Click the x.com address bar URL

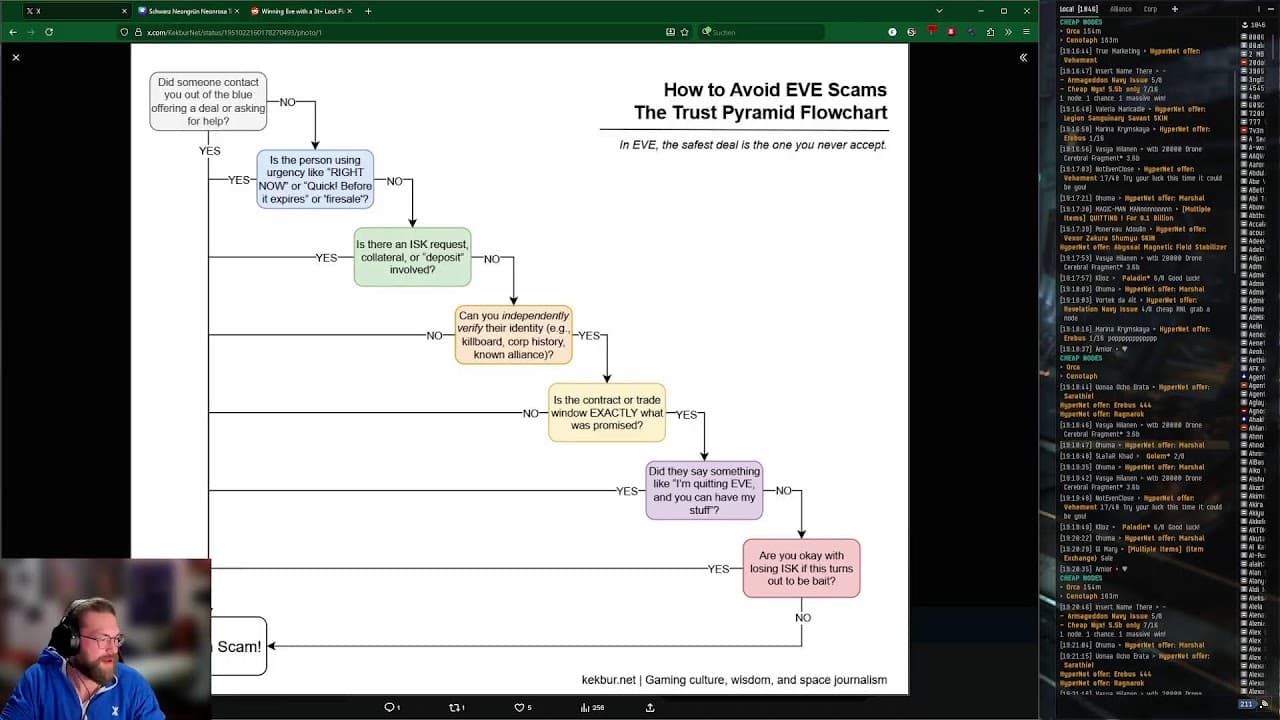pyautogui.click(x=234, y=32)
